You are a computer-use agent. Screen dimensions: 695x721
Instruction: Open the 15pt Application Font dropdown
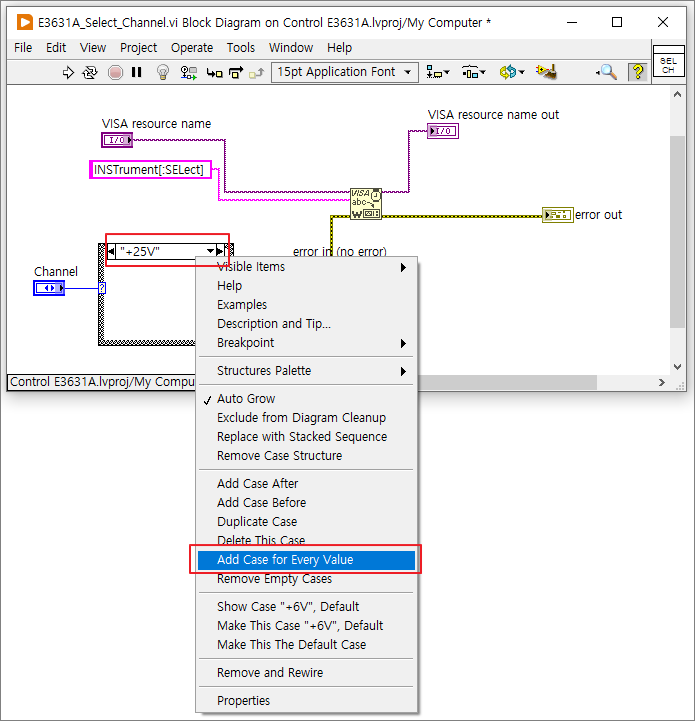[345, 72]
